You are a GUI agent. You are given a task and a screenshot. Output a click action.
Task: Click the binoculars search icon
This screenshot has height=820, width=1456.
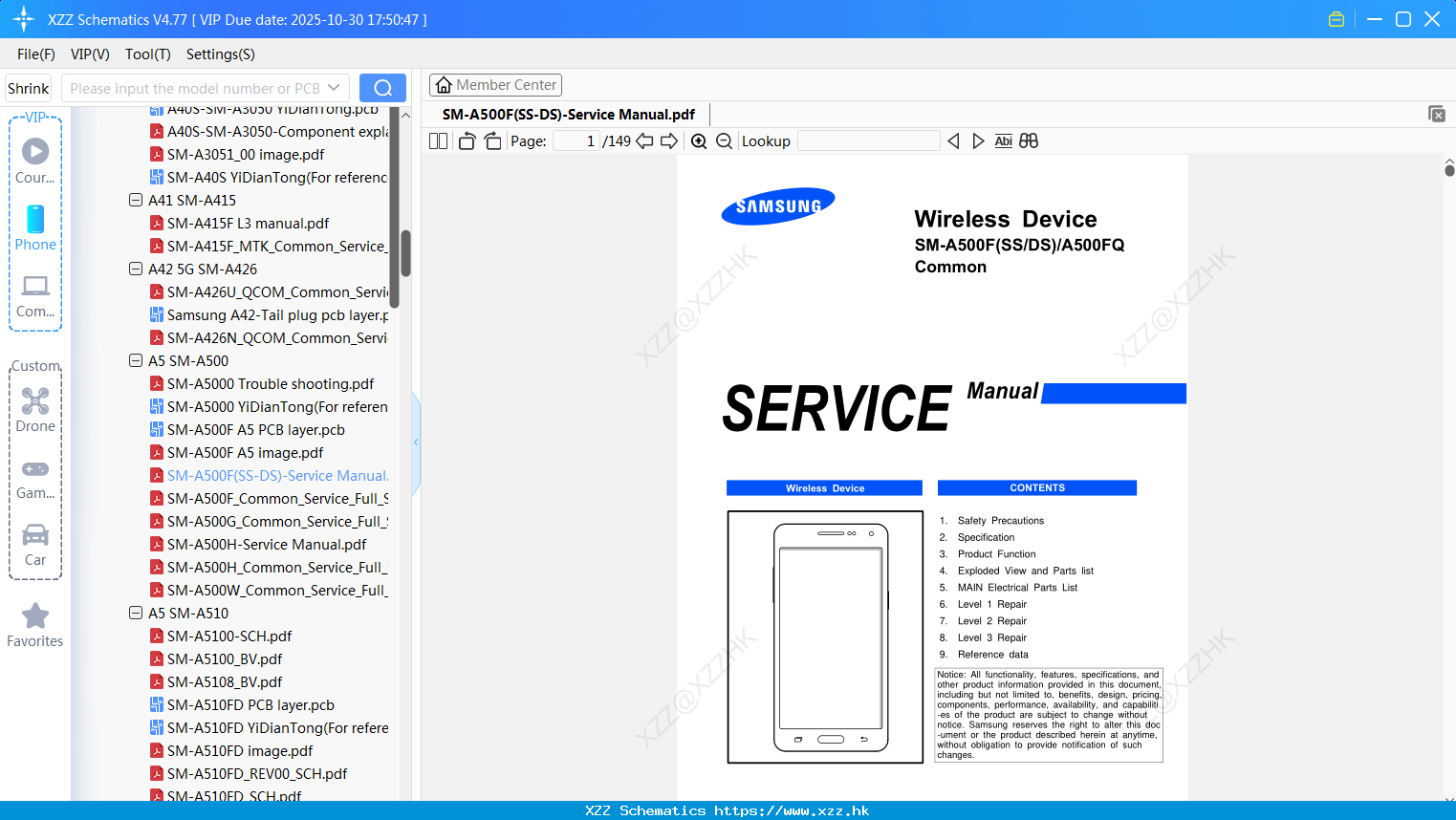pos(1029,141)
